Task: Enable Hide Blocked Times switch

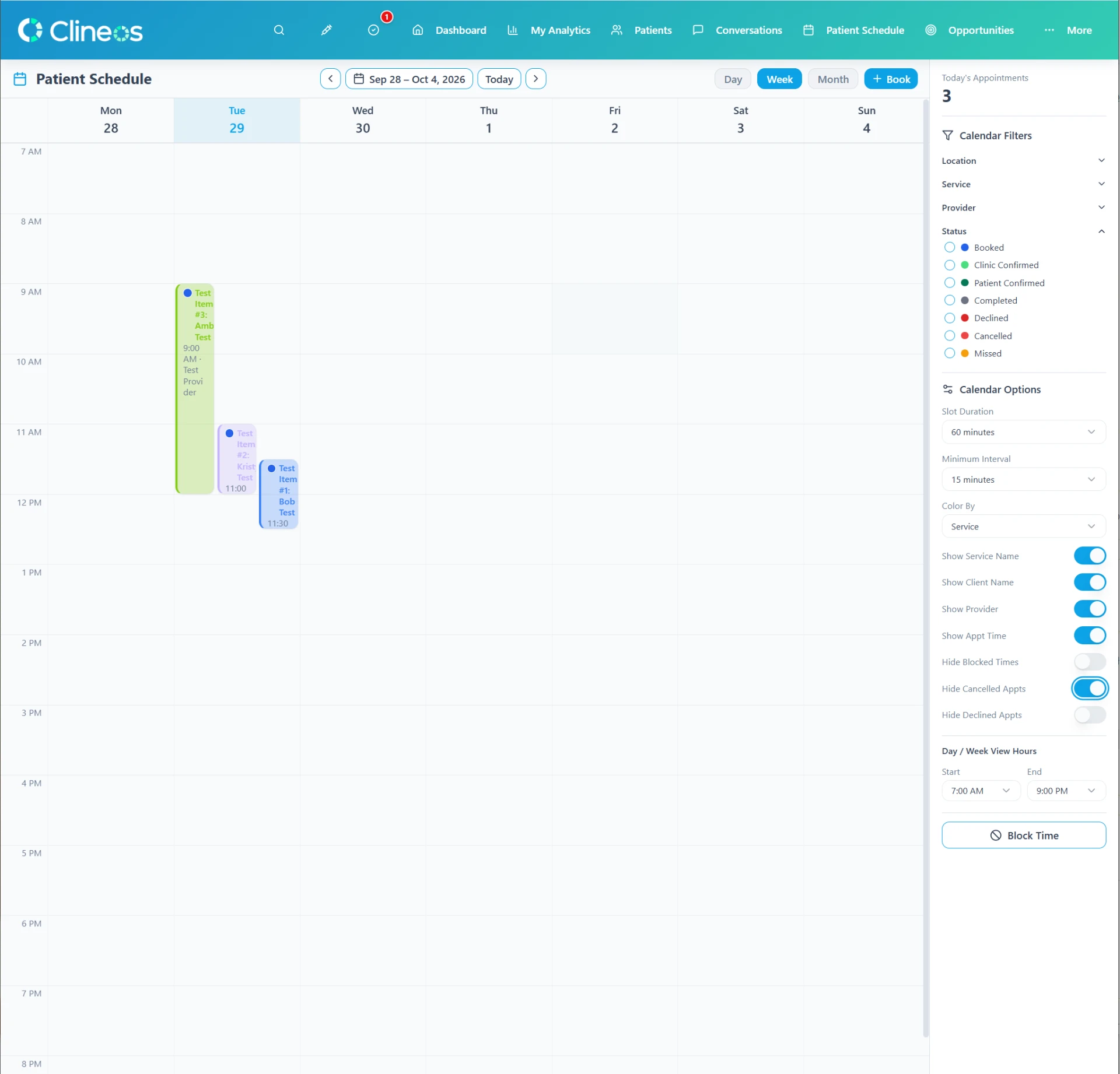Action: pyautogui.click(x=1090, y=662)
